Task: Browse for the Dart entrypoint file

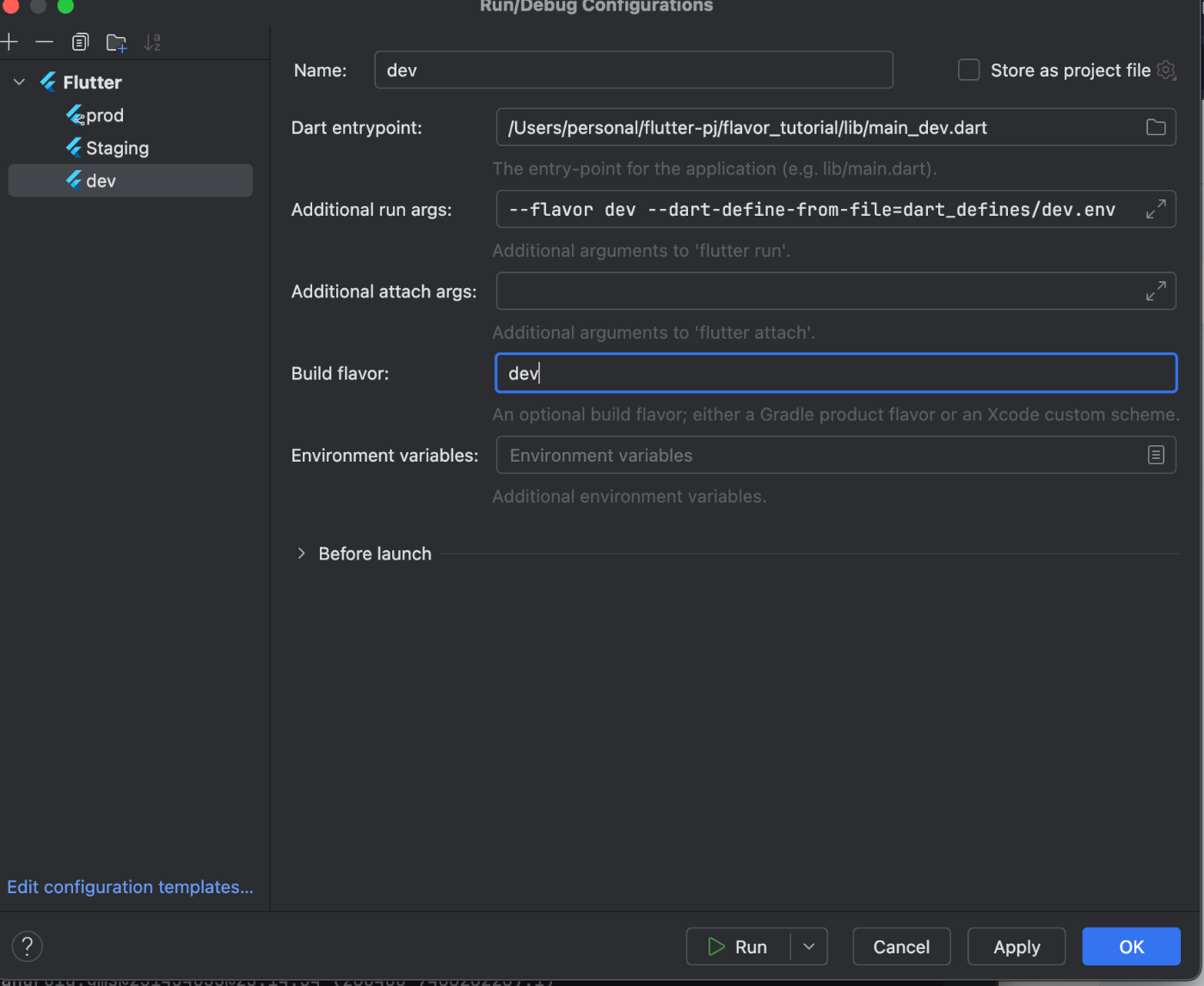Action: click(x=1156, y=127)
